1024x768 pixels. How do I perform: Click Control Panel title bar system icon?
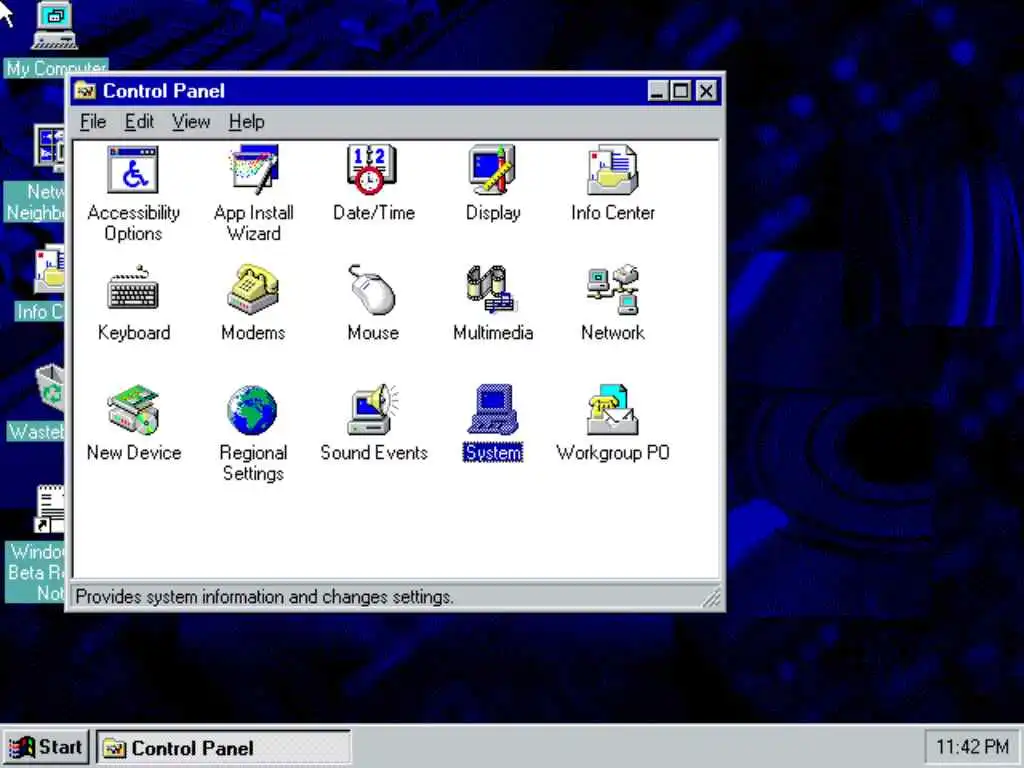point(86,91)
